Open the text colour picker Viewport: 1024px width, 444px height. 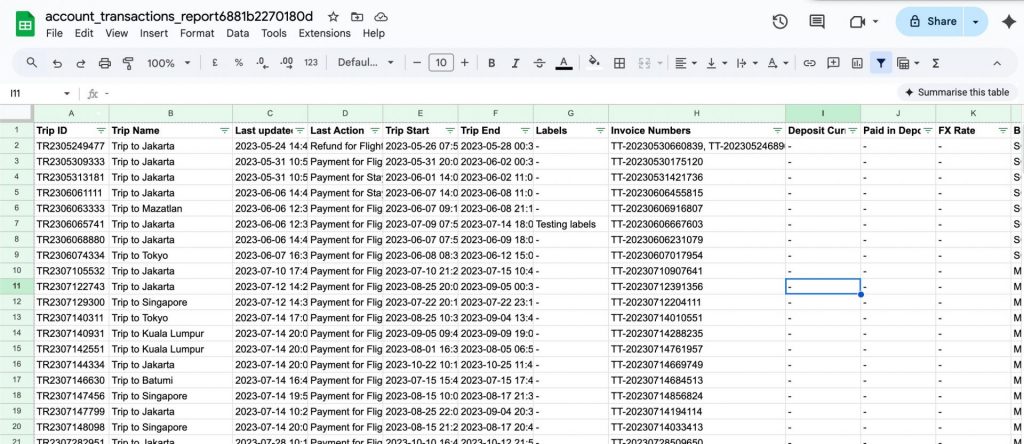click(x=564, y=63)
